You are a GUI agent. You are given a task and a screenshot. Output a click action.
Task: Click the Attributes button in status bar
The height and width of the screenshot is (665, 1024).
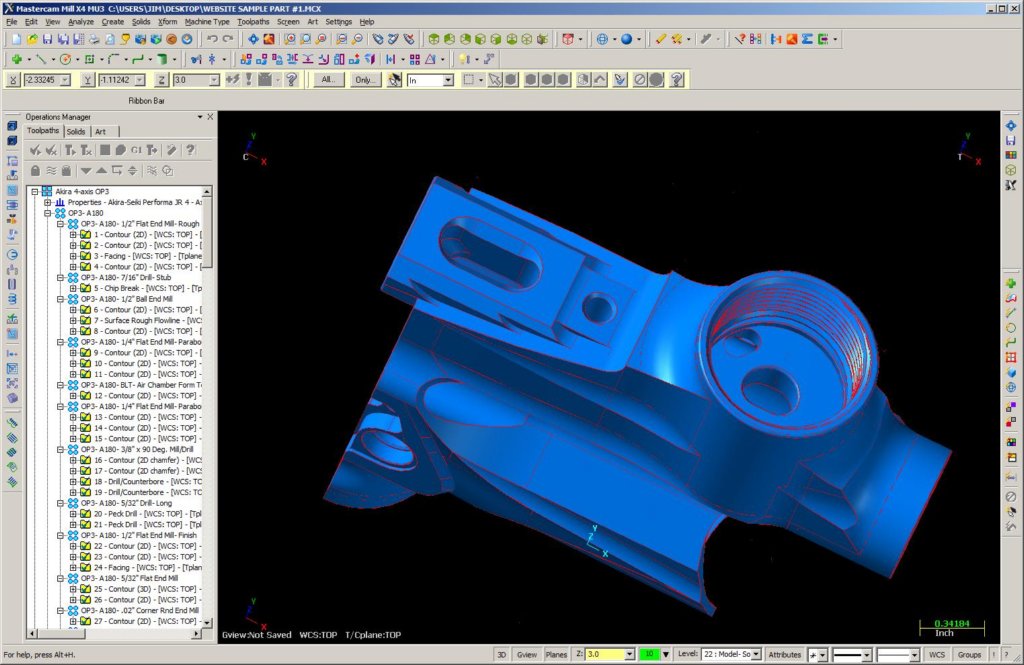coord(784,654)
